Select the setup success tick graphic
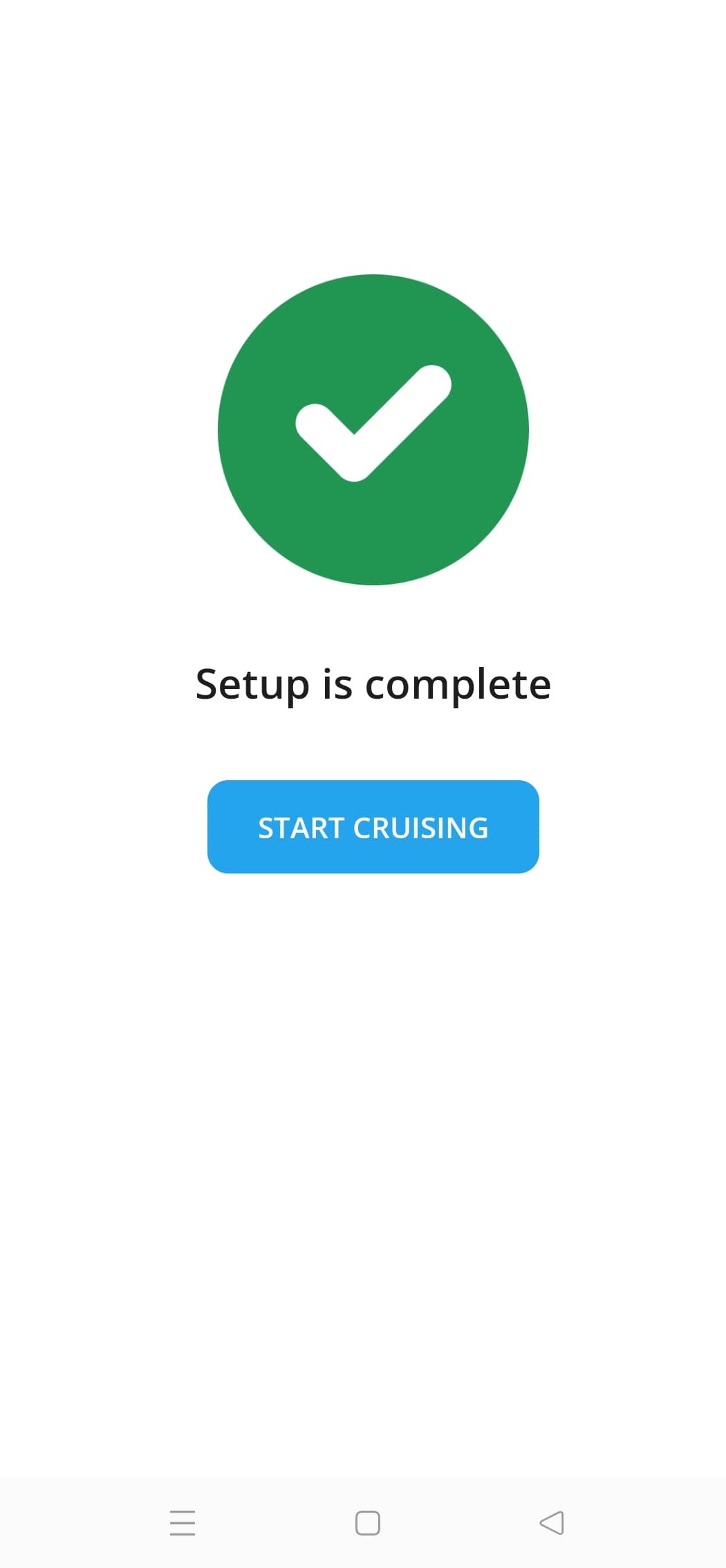The height and width of the screenshot is (1568, 726). coord(373,423)
